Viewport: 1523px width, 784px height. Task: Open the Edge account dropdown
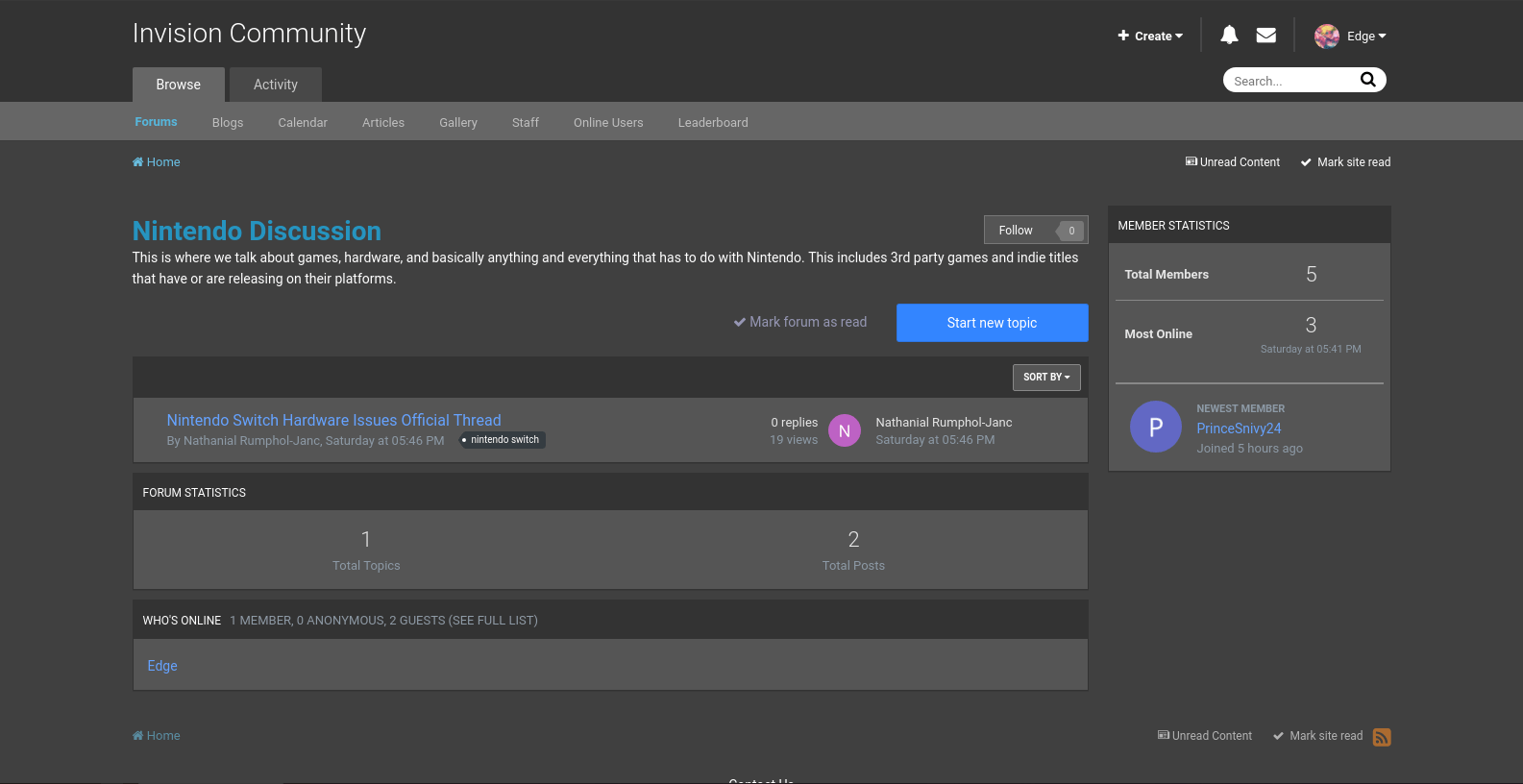pos(1366,37)
